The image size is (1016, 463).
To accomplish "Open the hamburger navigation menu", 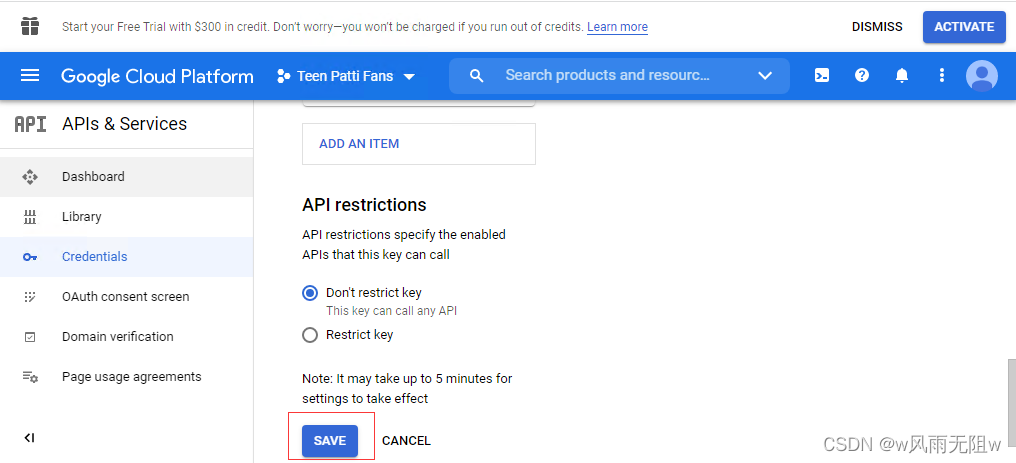I will pyautogui.click(x=30, y=76).
